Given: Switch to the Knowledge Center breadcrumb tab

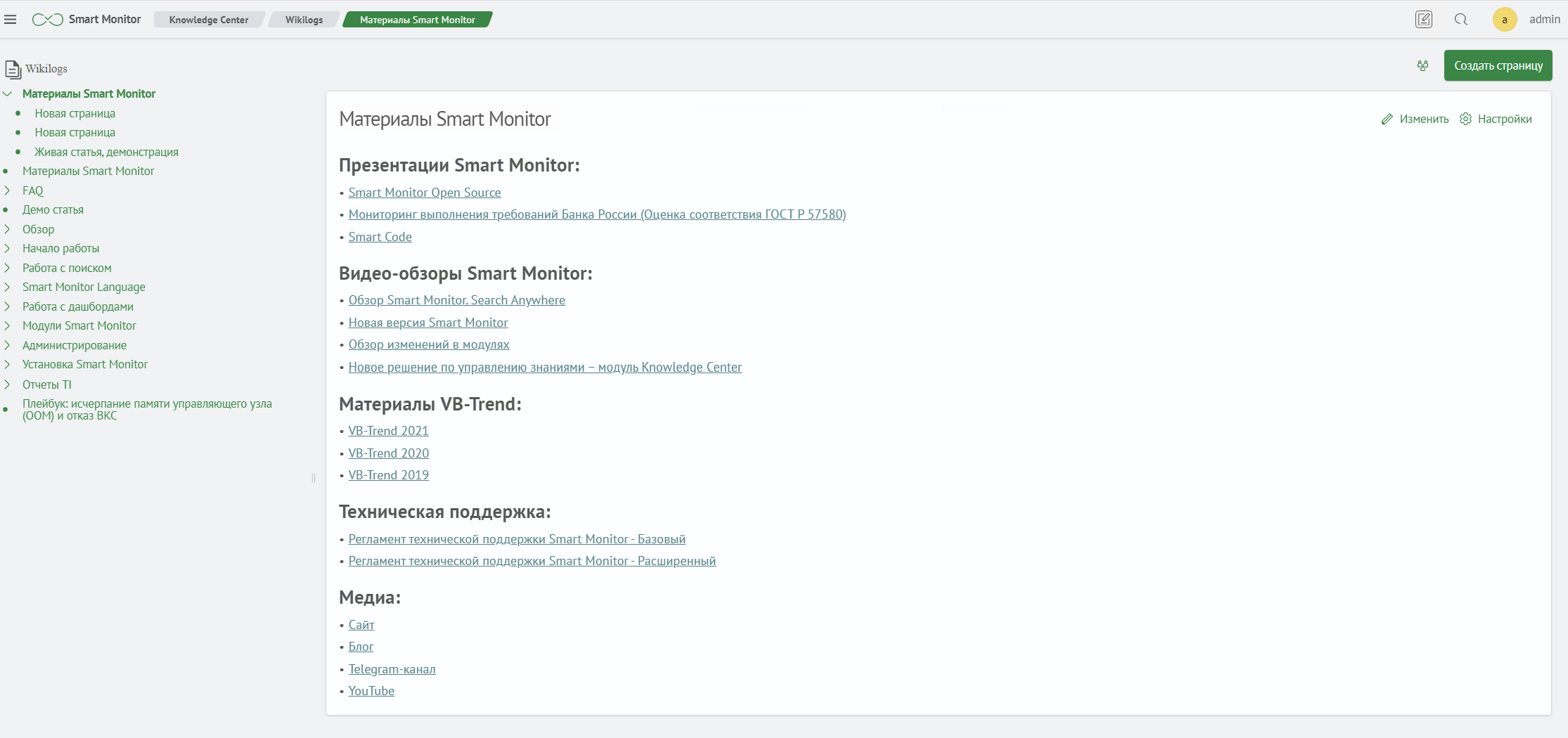Looking at the screenshot, I should click(209, 20).
